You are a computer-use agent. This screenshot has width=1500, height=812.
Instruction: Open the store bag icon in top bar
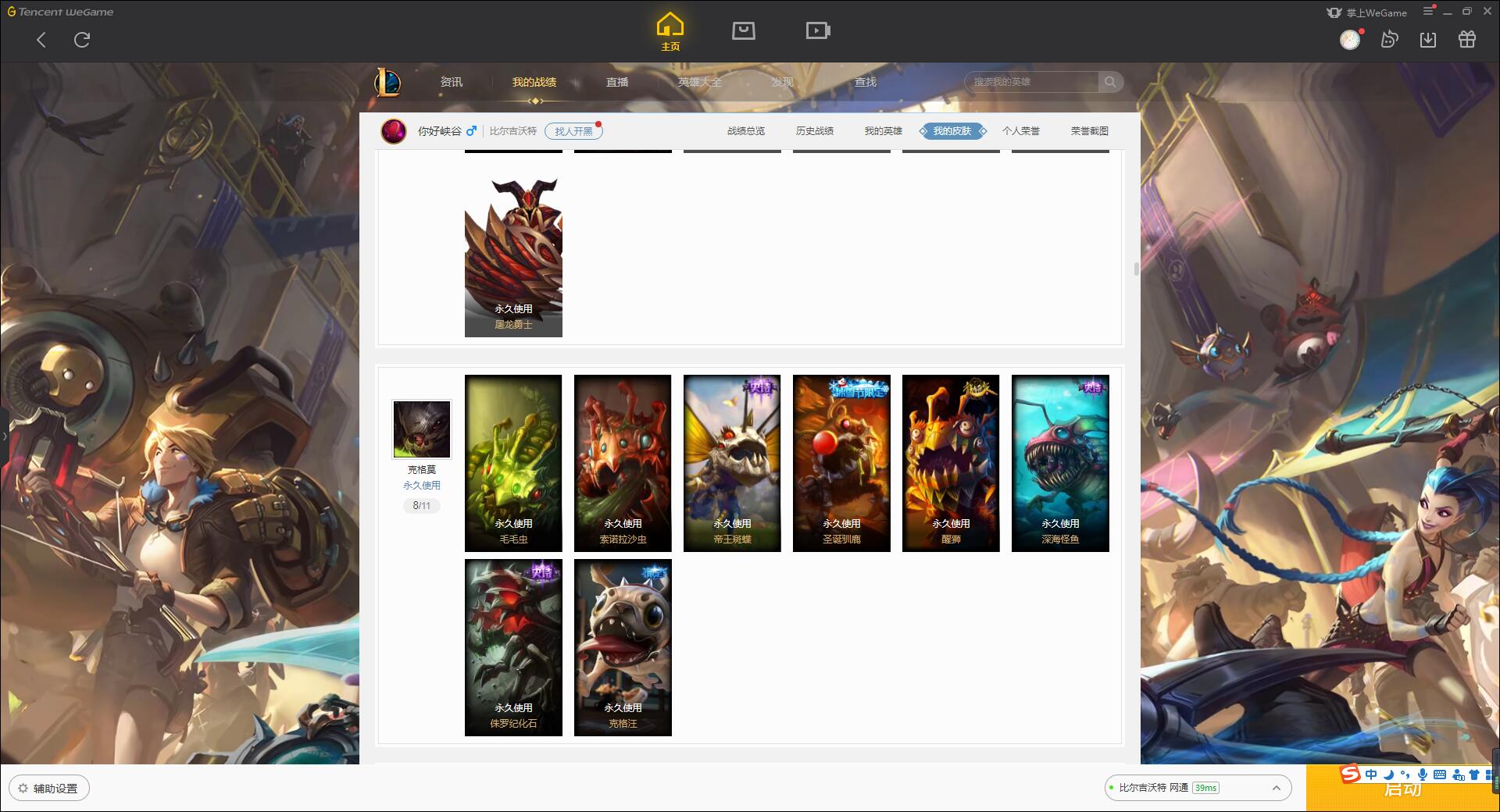pyautogui.click(x=743, y=30)
